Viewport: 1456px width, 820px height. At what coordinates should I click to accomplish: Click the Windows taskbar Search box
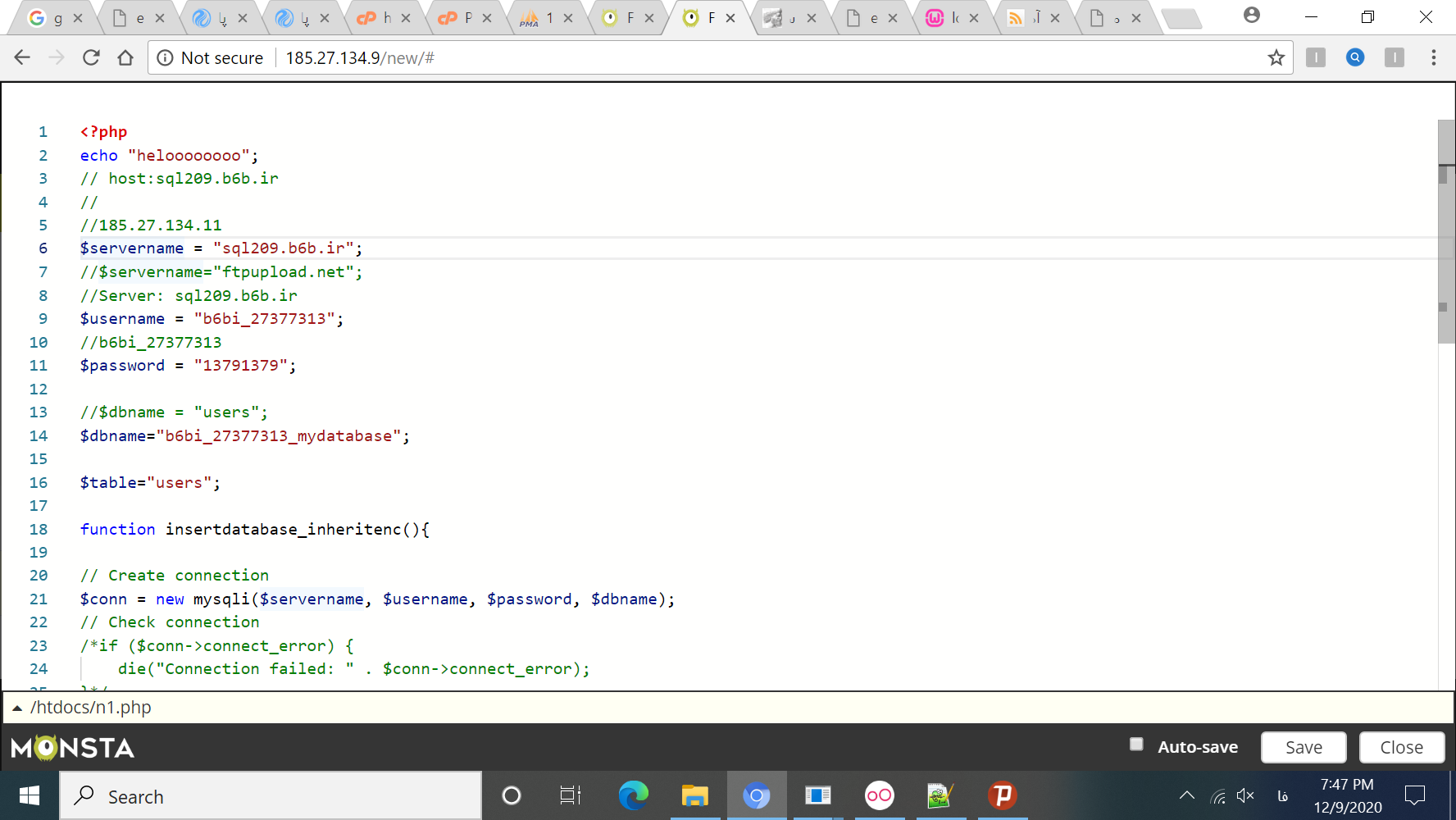click(271, 795)
